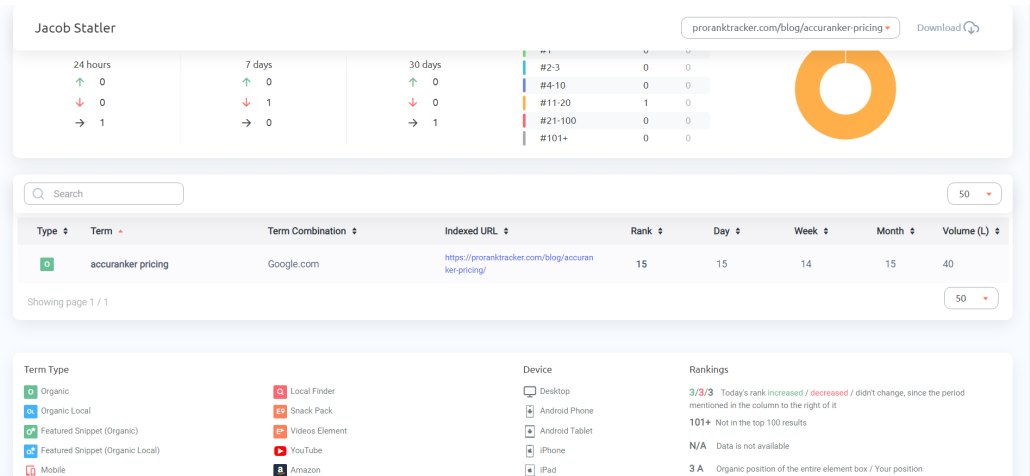Screen dimensions: 1030x476
Task: Click the Google.com term combination cell
Action: pos(294,264)
